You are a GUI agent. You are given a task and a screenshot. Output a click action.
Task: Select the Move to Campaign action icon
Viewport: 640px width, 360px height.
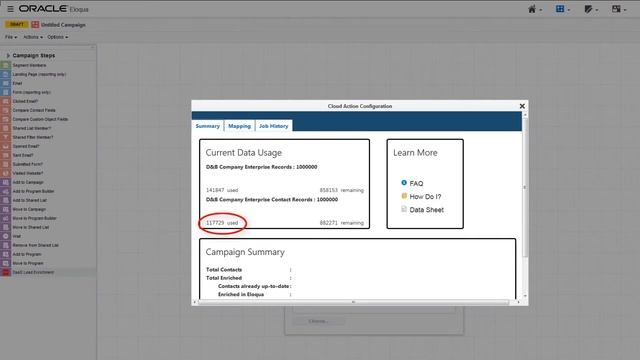point(6,209)
